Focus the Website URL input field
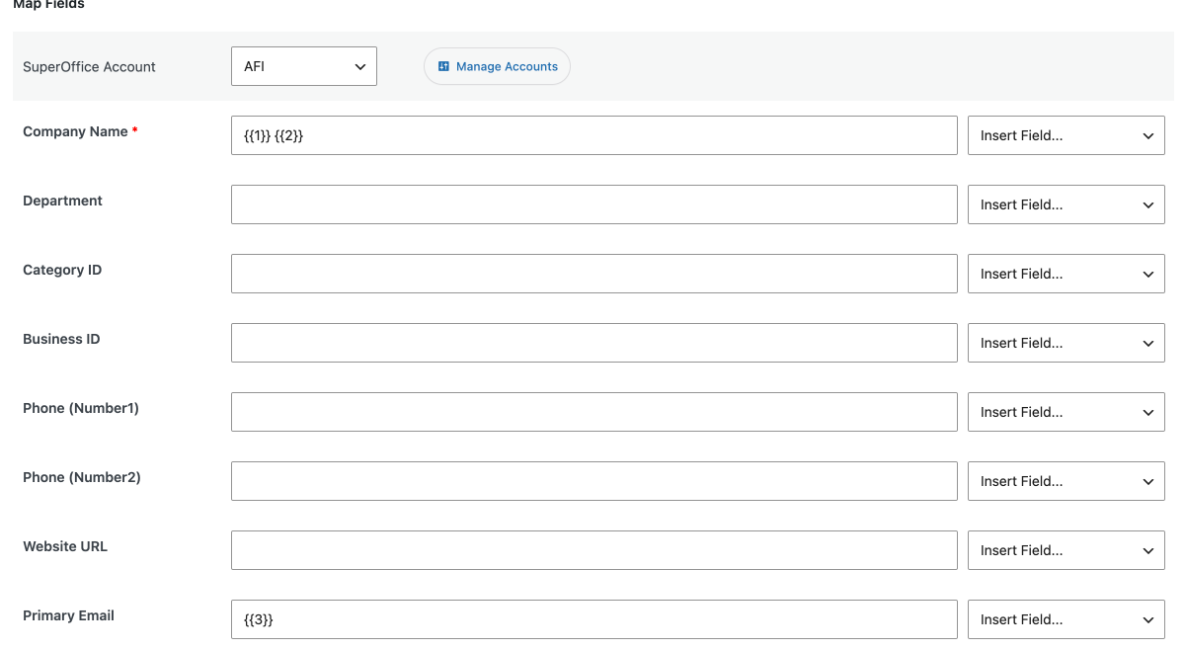 point(594,550)
